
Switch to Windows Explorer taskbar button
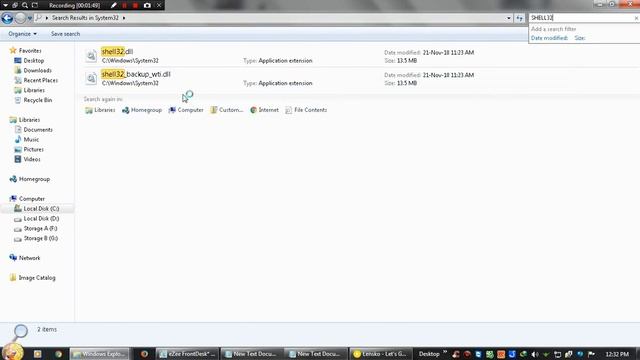click(100, 354)
